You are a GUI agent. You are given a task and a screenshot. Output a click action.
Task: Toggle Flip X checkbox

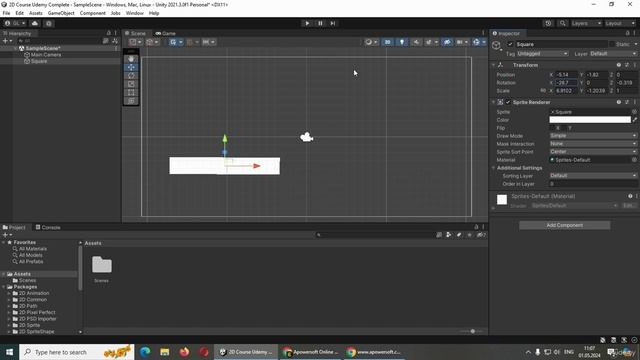pyautogui.click(x=552, y=128)
